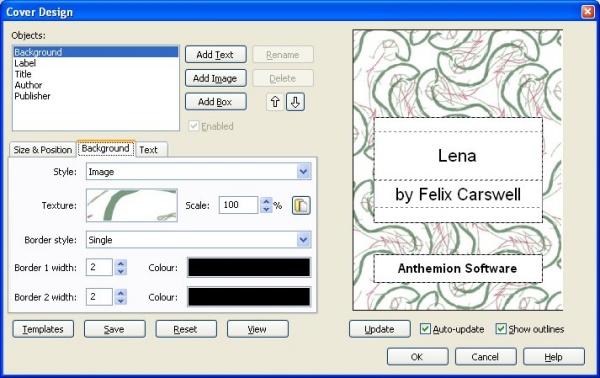Disable the Show outlines checkbox
The height and width of the screenshot is (378, 600).
click(x=501, y=329)
